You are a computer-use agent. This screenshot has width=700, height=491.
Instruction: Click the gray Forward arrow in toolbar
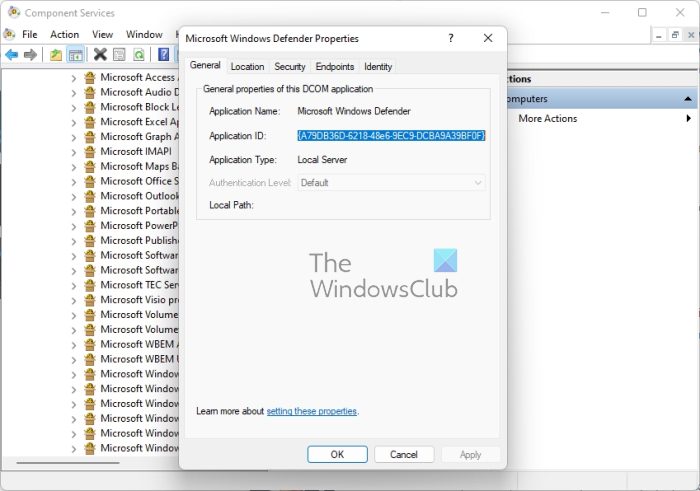tap(30, 55)
